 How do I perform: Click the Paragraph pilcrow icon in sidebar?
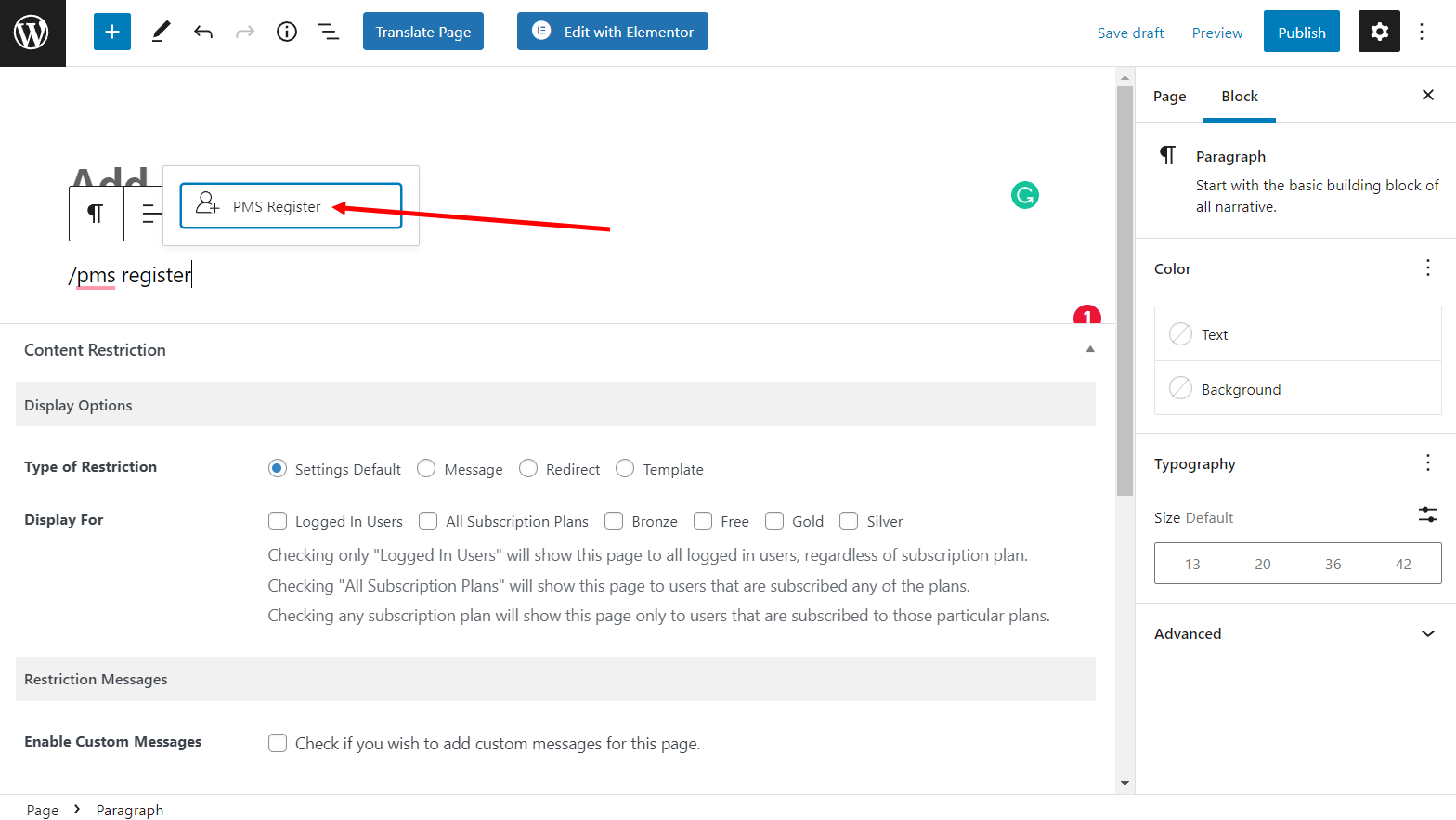1167,155
